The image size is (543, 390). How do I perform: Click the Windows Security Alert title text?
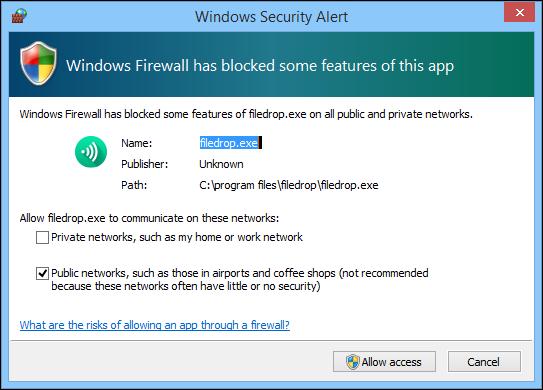(271, 17)
